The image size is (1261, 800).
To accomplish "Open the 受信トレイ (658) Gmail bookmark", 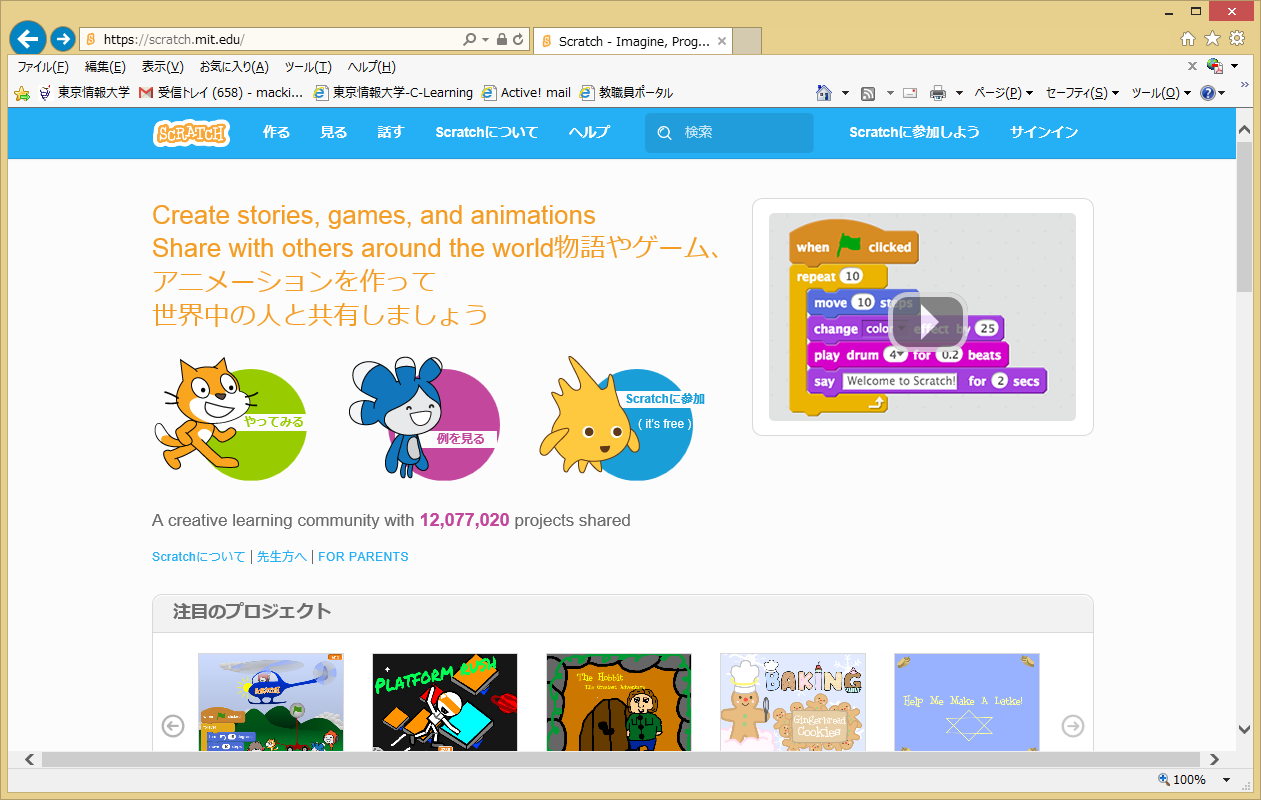I will click(x=221, y=93).
